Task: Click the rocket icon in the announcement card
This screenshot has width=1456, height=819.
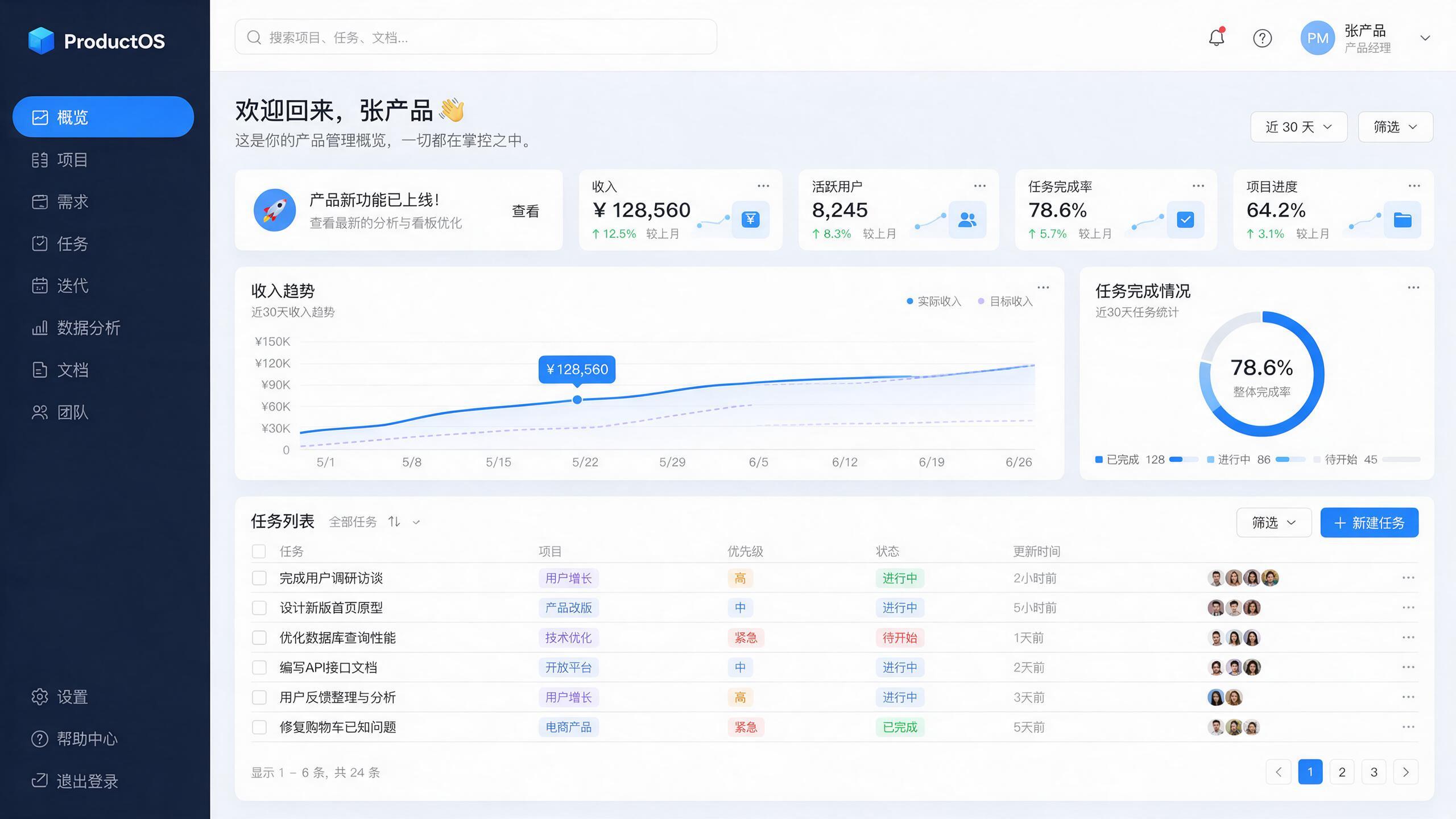Action: pyautogui.click(x=275, y=210)
